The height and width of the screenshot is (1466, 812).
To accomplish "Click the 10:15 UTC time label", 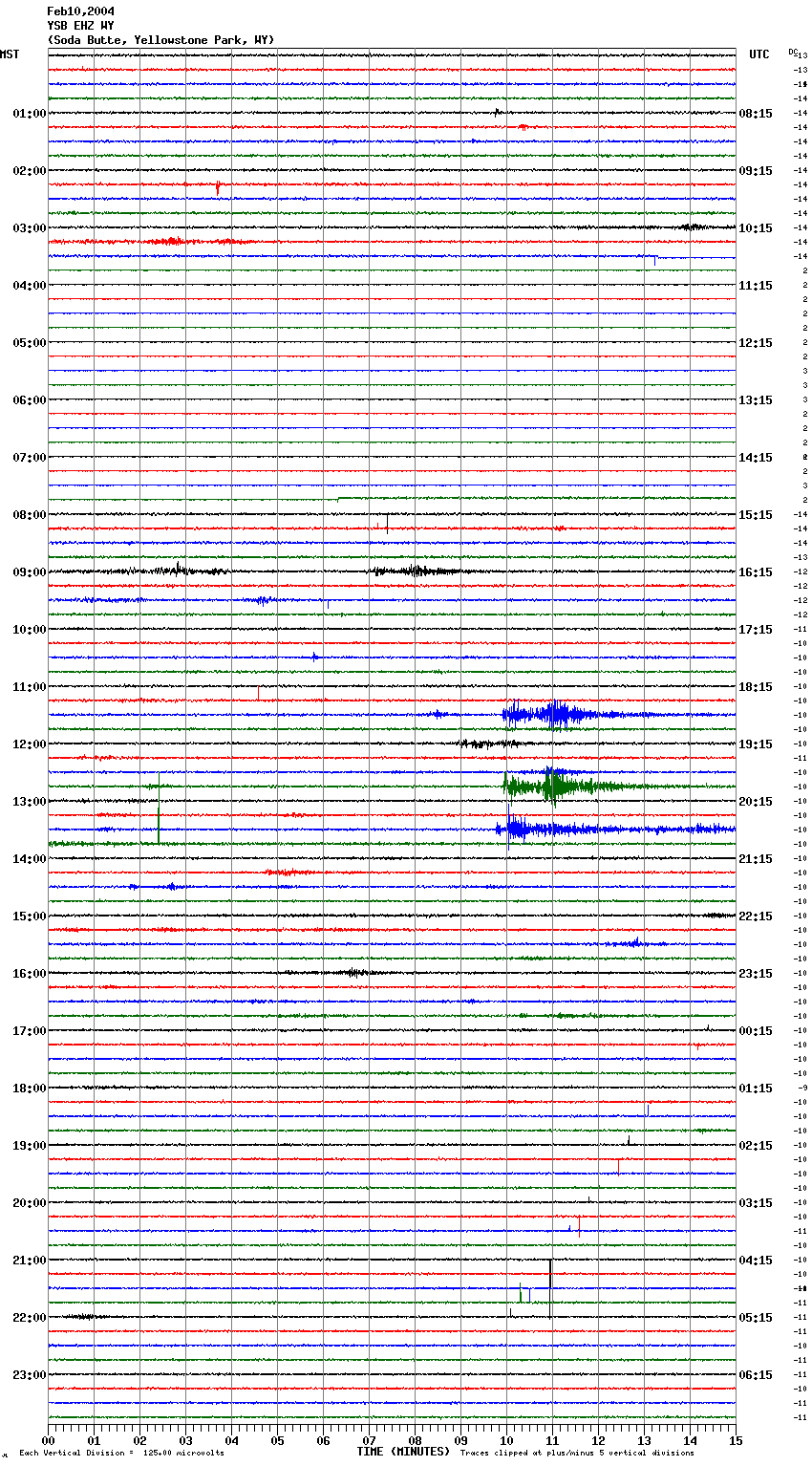I will pyautogui.click(x=756, y=228).
